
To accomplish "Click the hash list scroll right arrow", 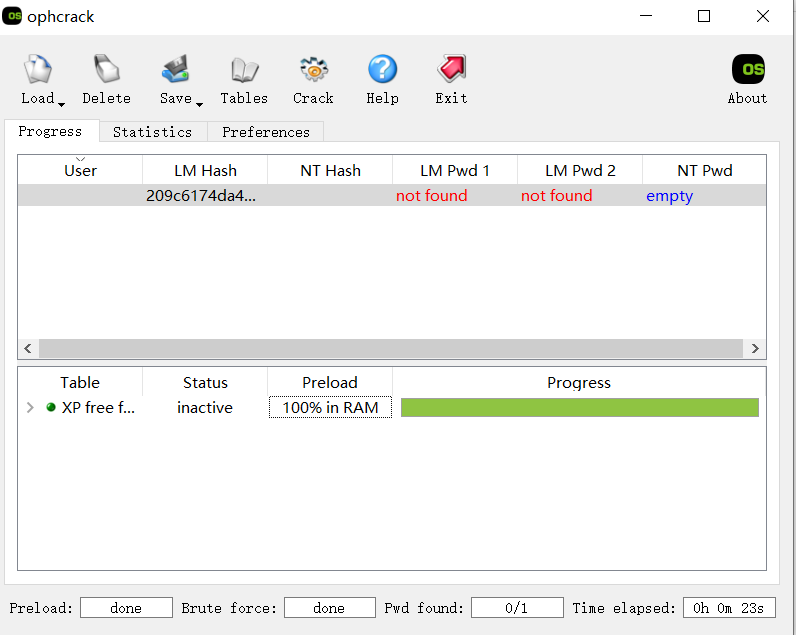I will tap(755, 348).
